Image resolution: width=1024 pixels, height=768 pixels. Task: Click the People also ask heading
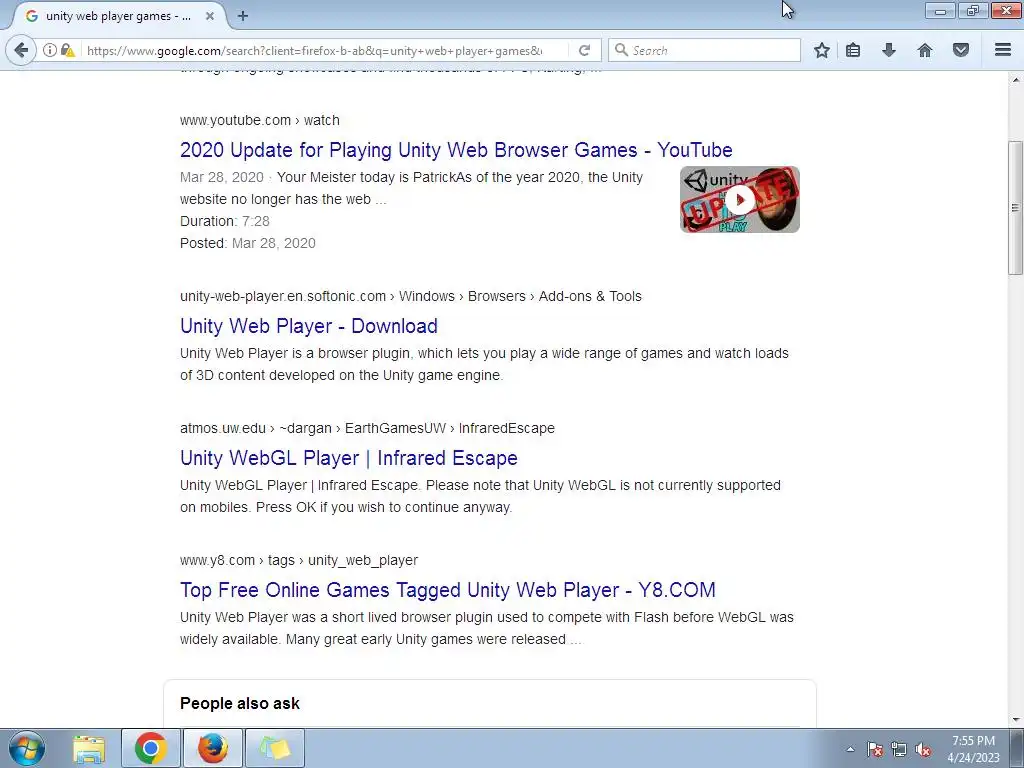[x=240, y=703]
